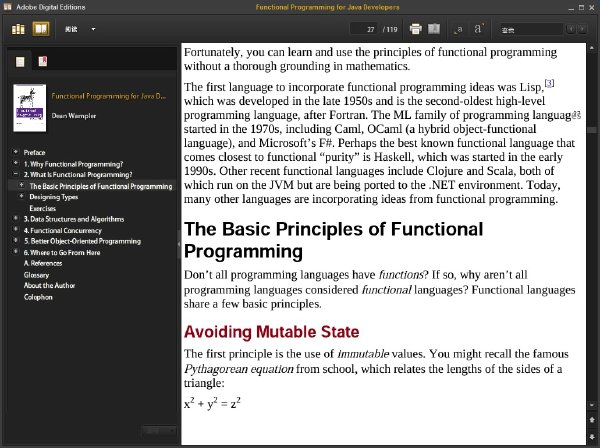This screenshot has width=600, height=448.
Task: Expand '3. Data Structures and Algorithms' chapter
Action: point(16,218)
